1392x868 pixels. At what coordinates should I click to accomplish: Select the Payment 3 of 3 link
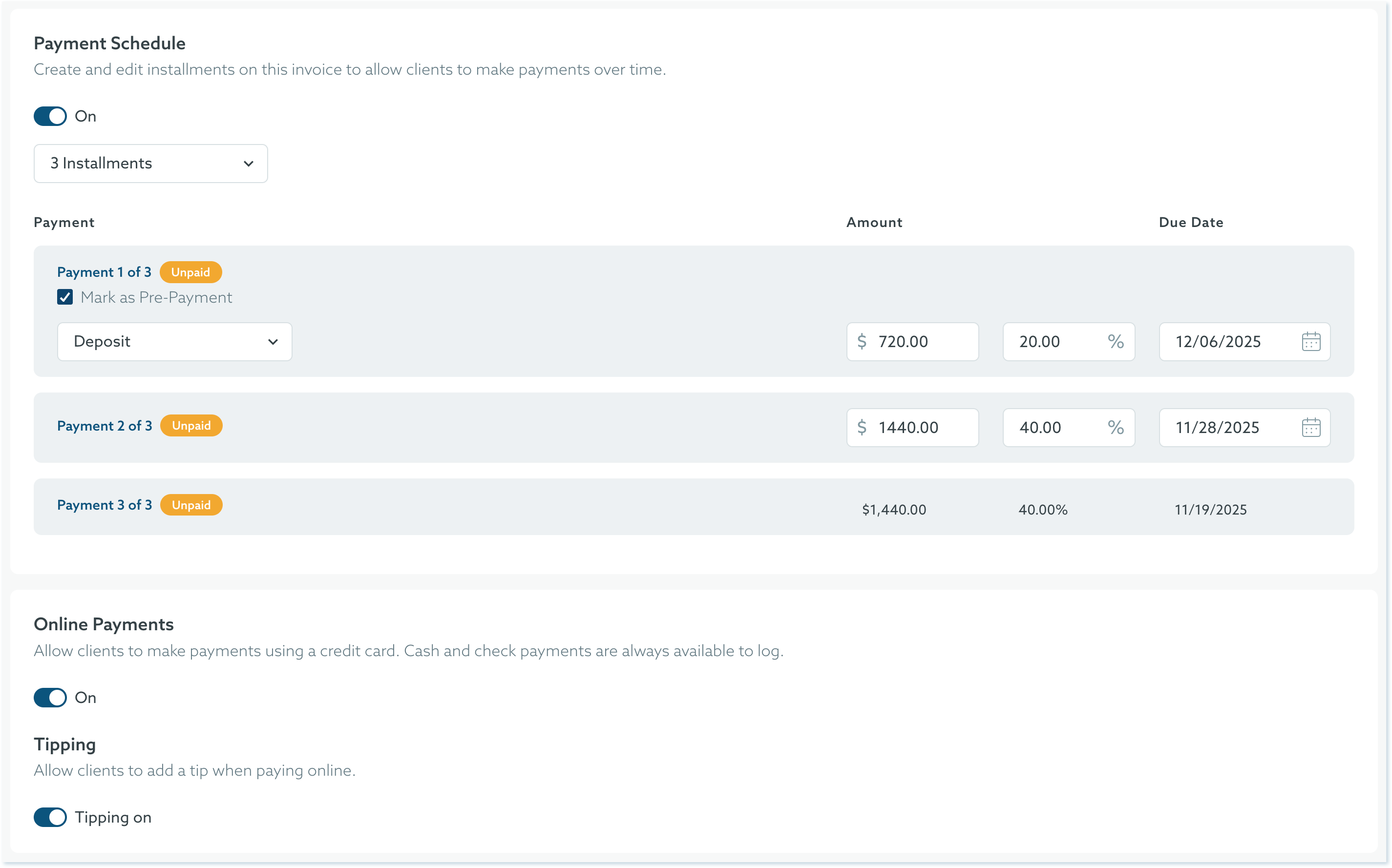click(105, 505)
